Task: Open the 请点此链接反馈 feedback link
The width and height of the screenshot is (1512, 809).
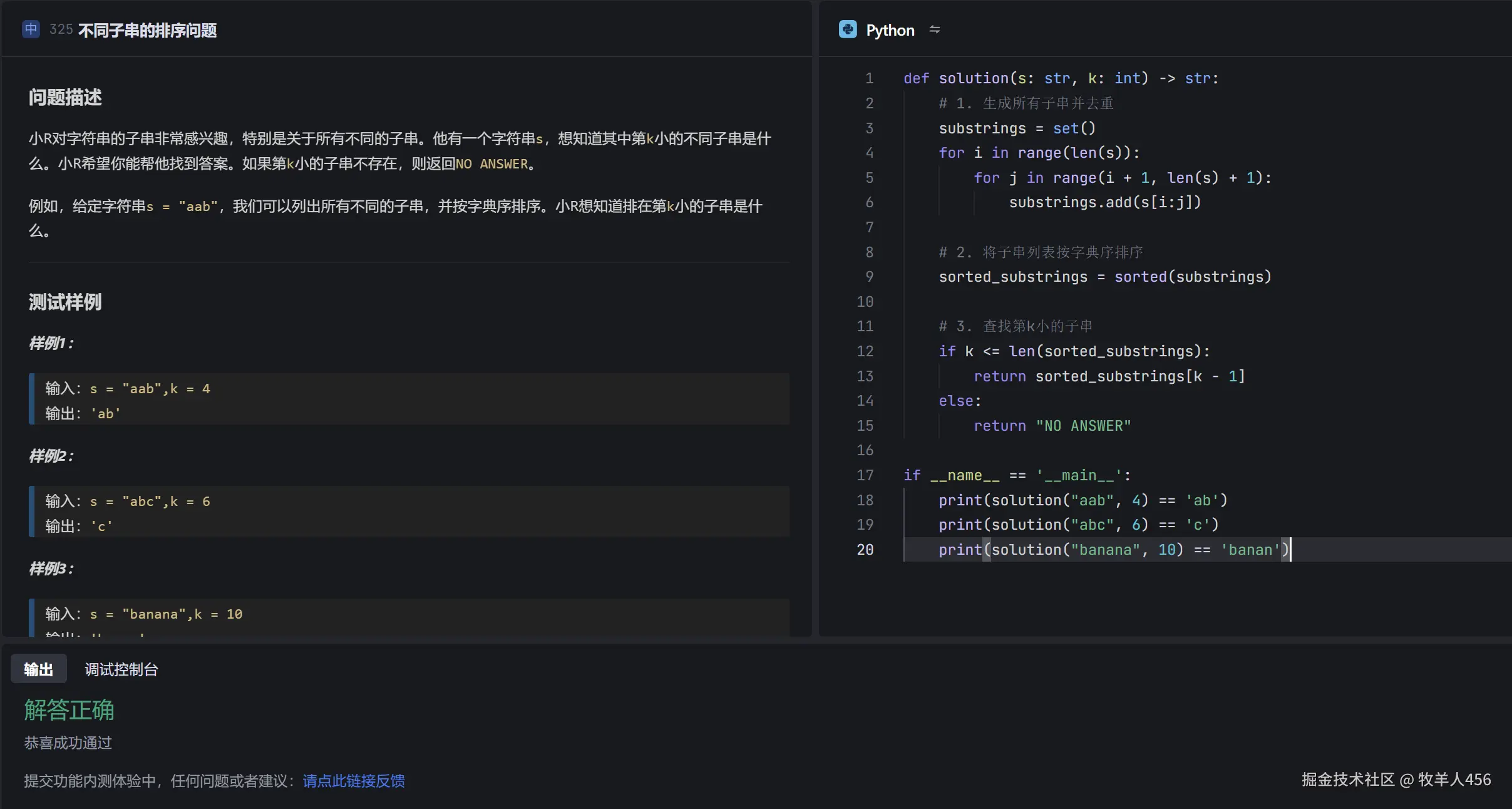Action: pos(353,781)
